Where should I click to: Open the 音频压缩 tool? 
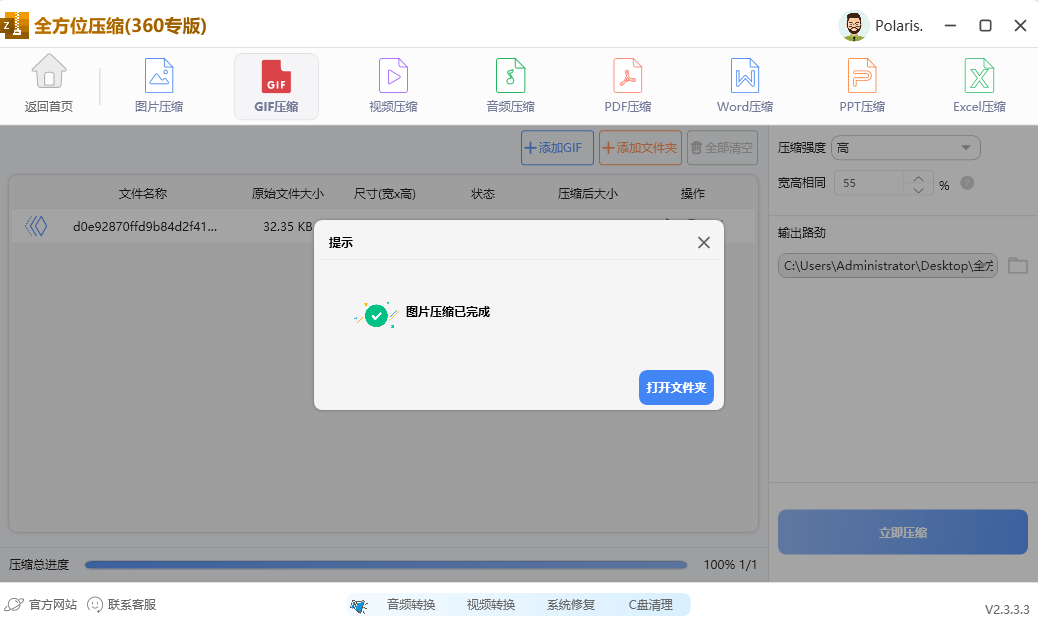(510, 84)
